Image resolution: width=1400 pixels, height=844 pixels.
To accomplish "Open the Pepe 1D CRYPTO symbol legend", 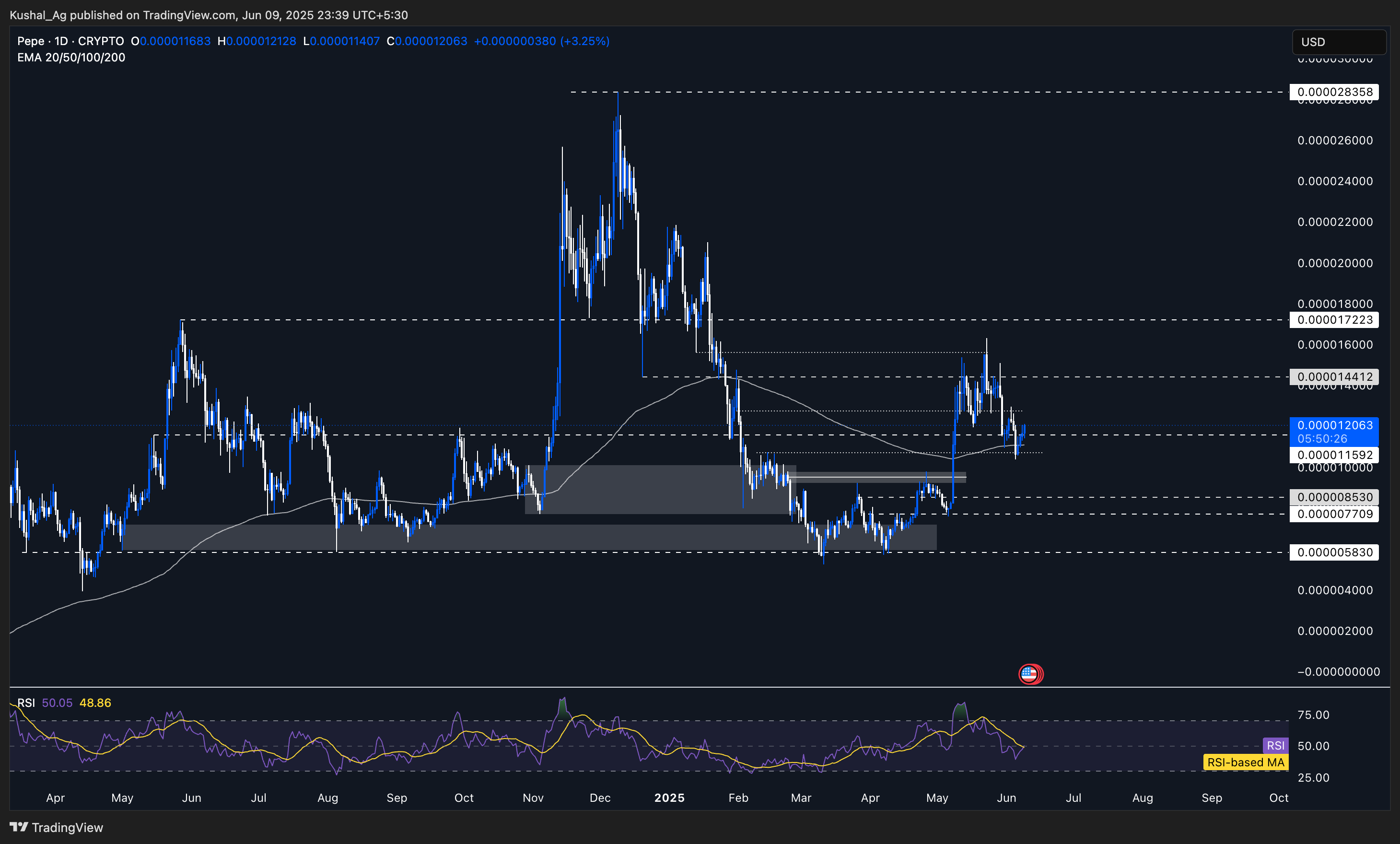I will [70, 41].
